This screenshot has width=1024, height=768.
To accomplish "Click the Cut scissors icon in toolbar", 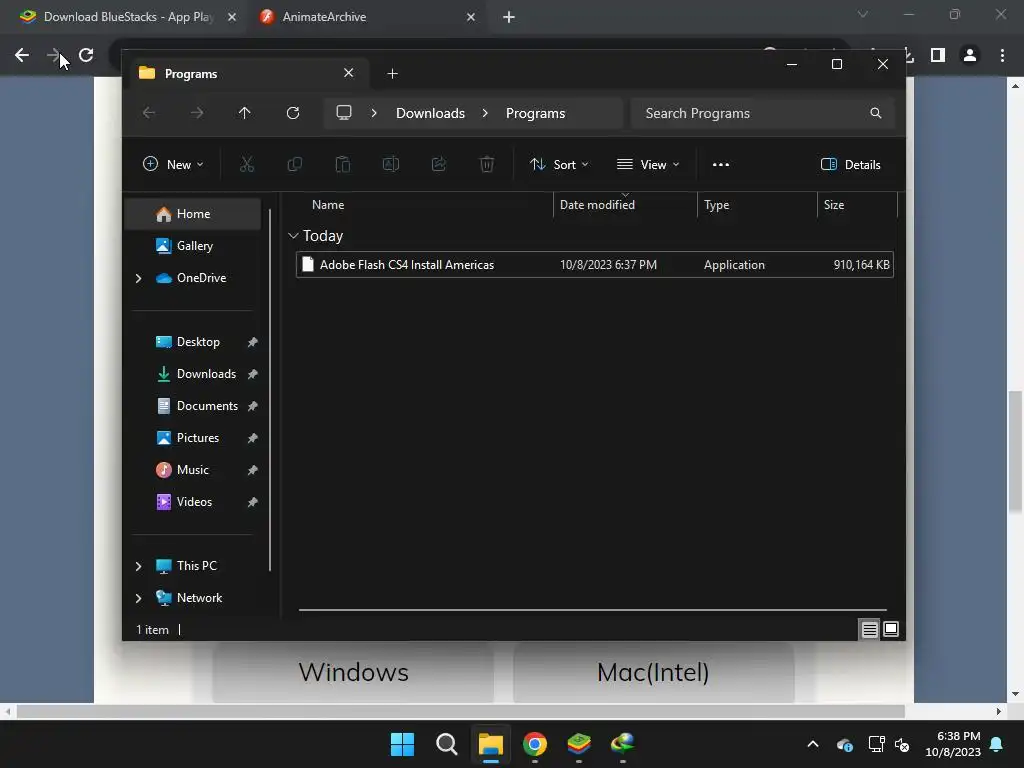I will (x=246, y=165).
